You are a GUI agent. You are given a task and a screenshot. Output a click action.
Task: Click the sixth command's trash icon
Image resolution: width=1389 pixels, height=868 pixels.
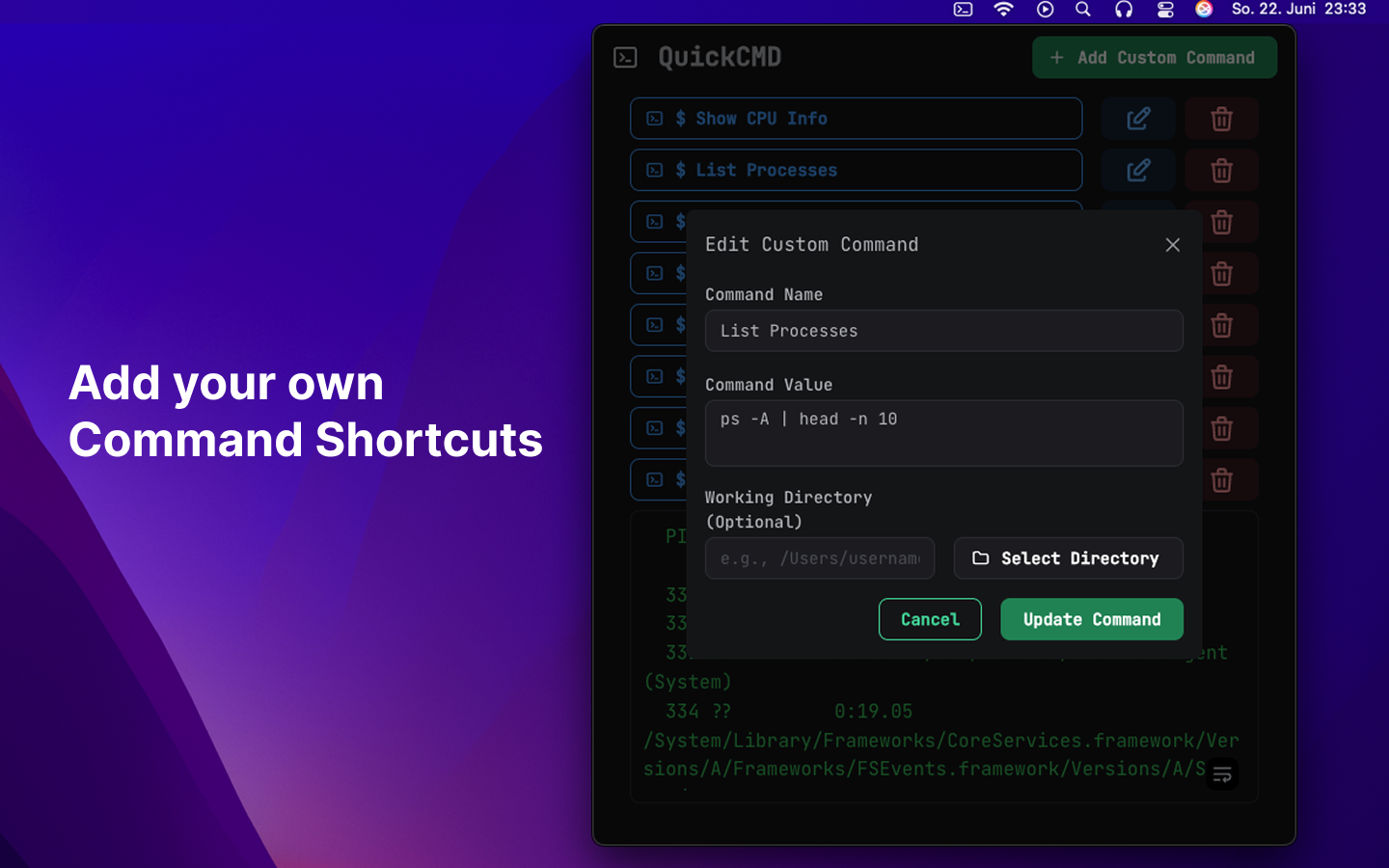pyautogui.click(x=1222, y=377)
